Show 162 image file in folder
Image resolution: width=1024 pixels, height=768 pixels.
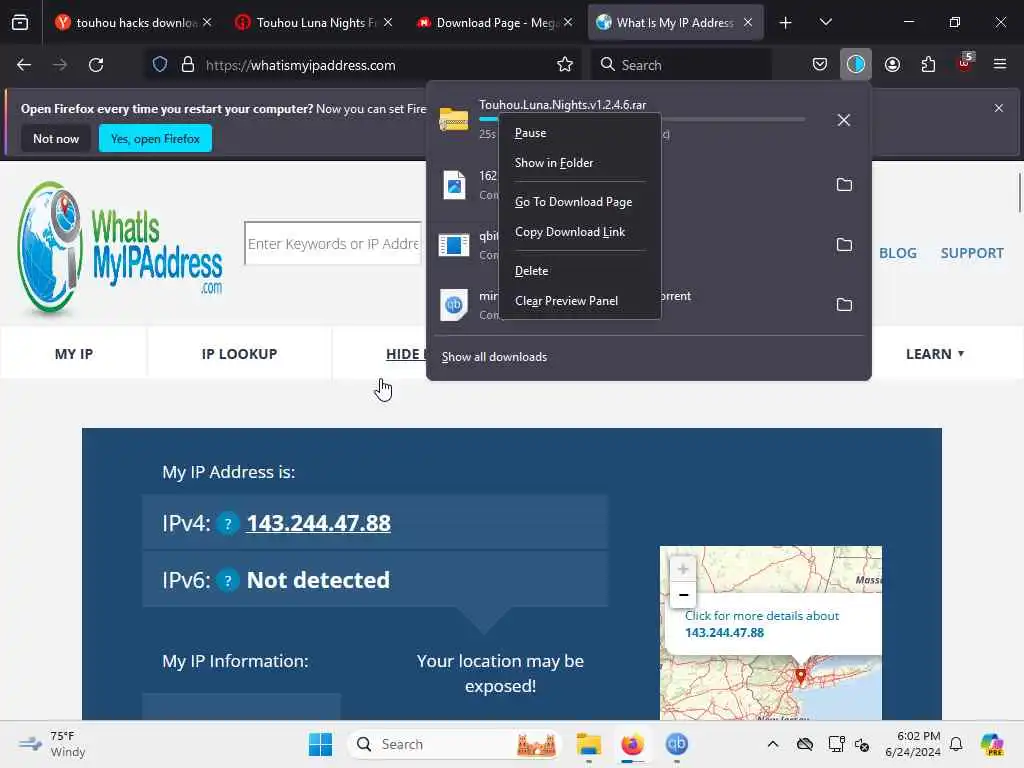[844, 185]
